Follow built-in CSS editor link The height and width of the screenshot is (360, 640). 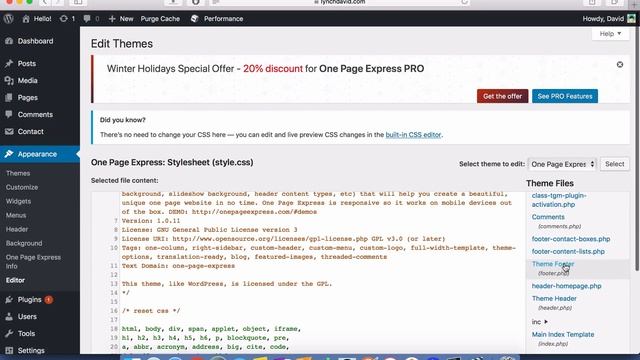pyautogui.click(x=413, y=135)
